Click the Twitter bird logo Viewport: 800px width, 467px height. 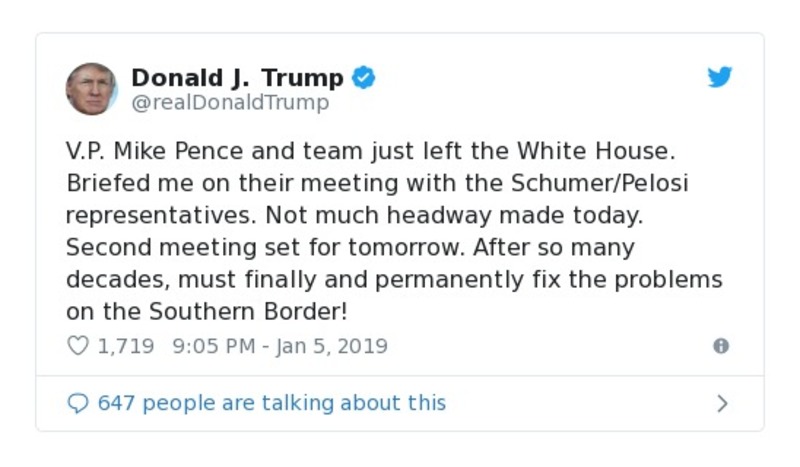pos(720,78)
